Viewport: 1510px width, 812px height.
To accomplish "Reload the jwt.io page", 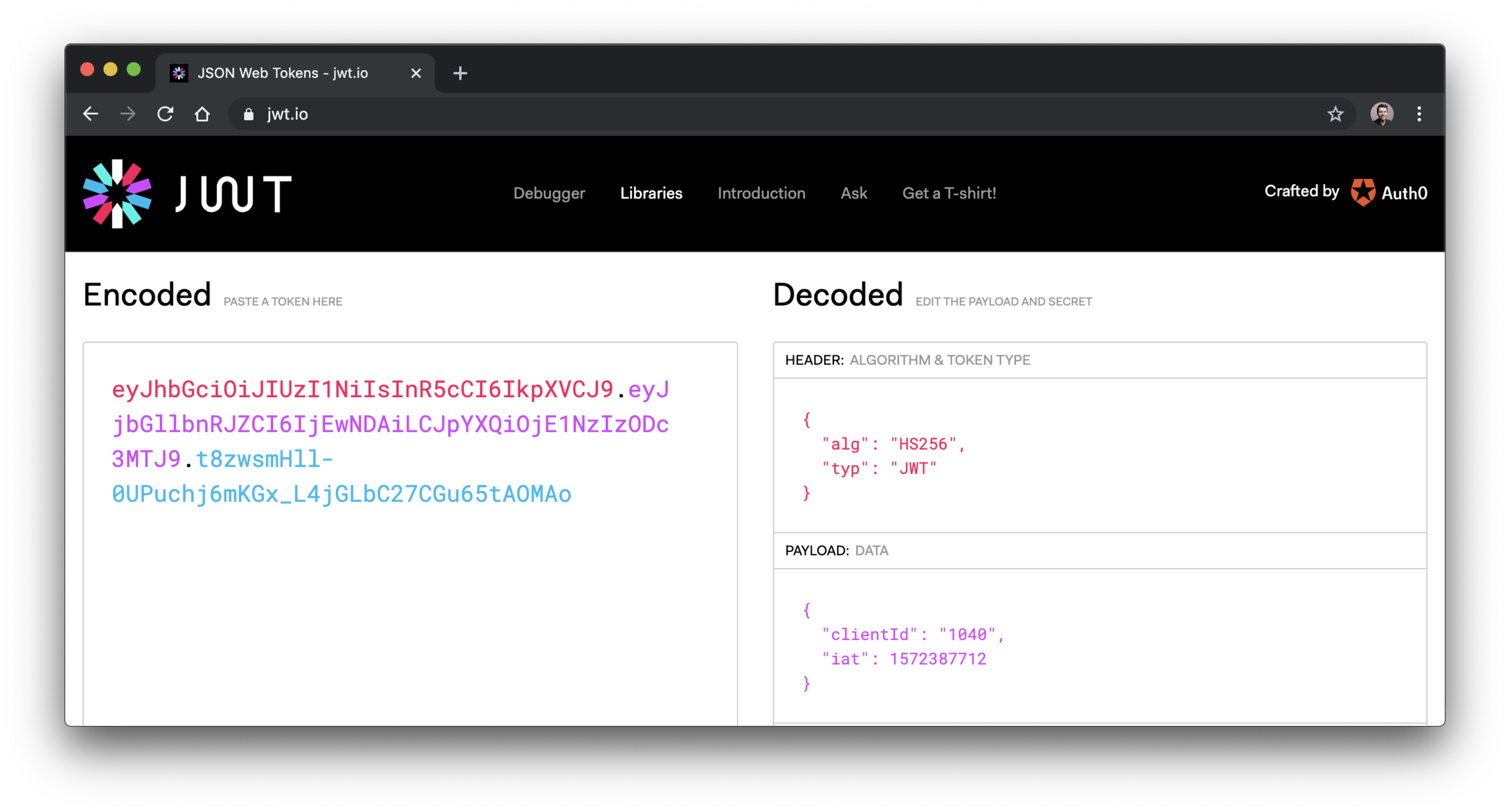I will (x=165, y=114).
